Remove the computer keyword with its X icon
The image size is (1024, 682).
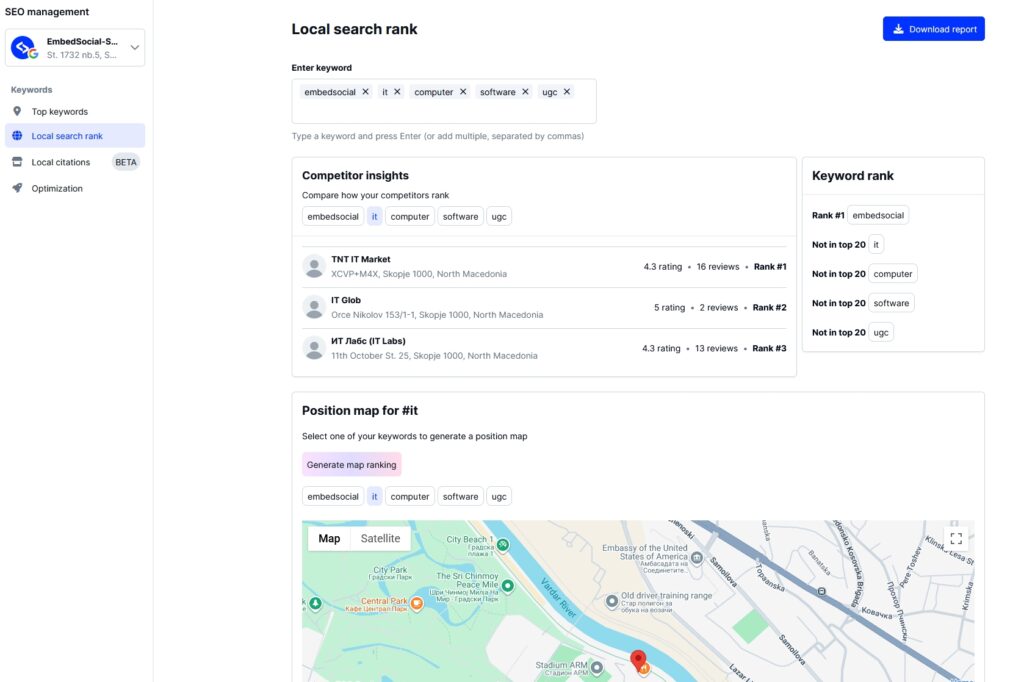[463, 92]
